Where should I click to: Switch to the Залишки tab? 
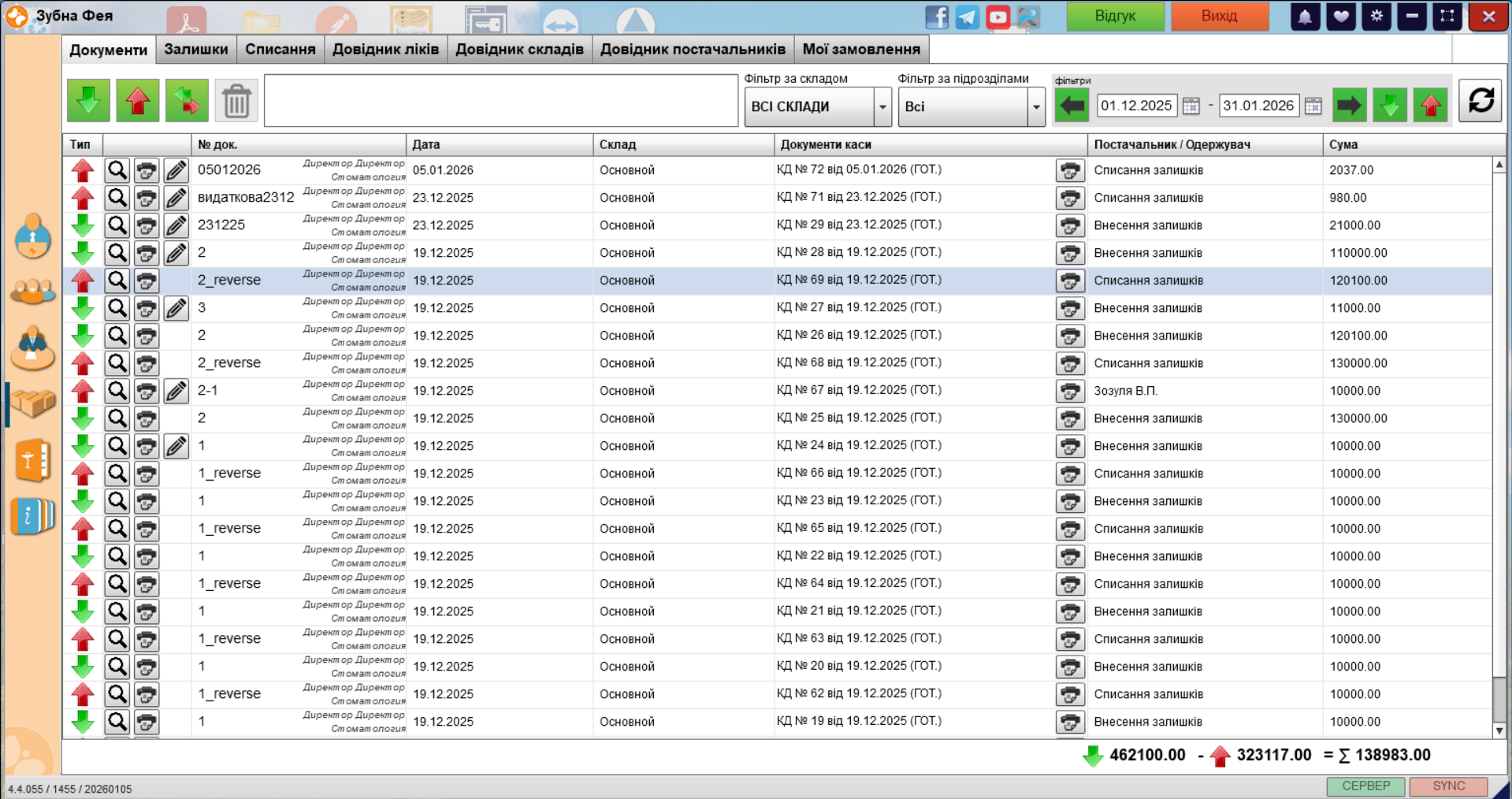196,49
